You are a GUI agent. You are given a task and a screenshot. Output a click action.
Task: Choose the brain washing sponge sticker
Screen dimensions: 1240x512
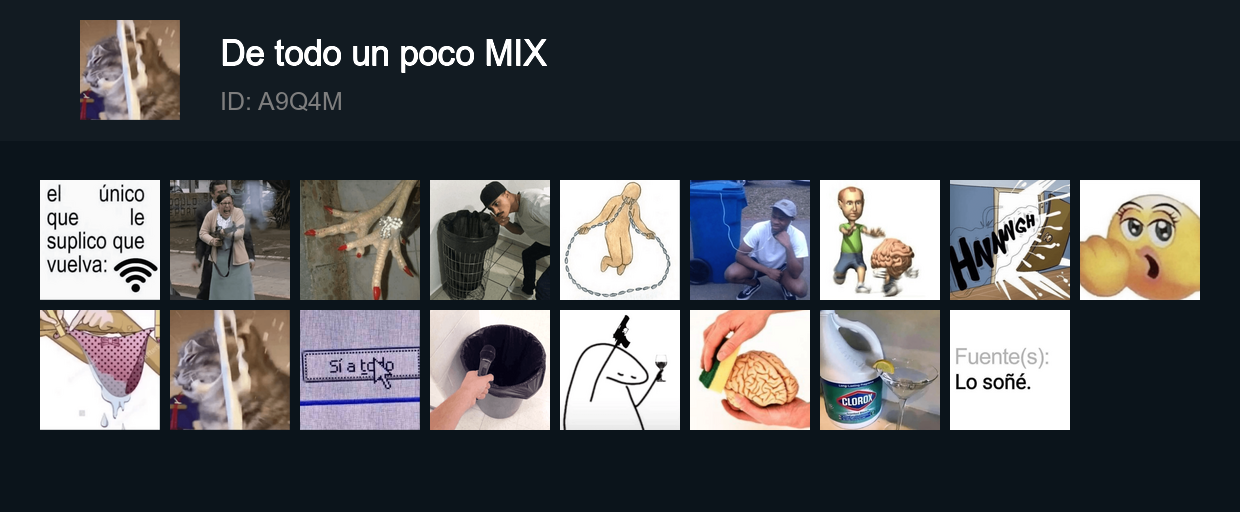pos(750,370)
